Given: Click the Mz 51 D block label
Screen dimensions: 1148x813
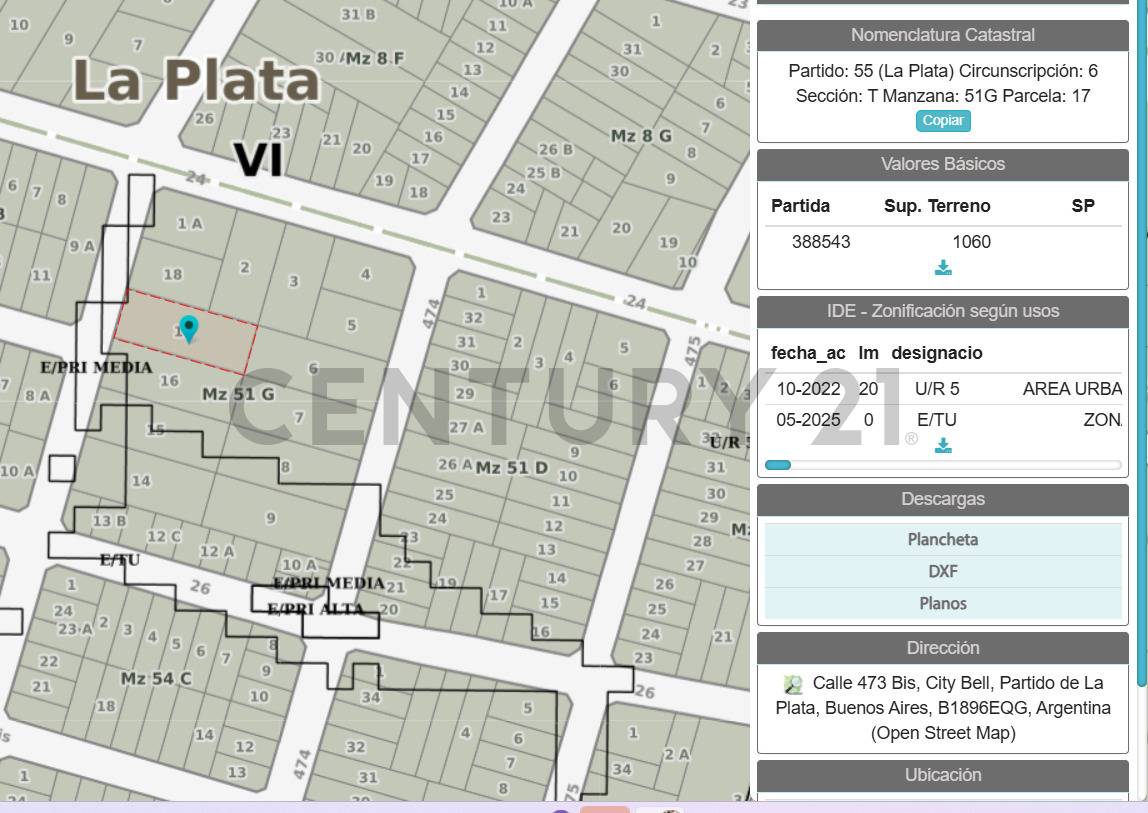Looking at the screenshot, I should (511, 468).
